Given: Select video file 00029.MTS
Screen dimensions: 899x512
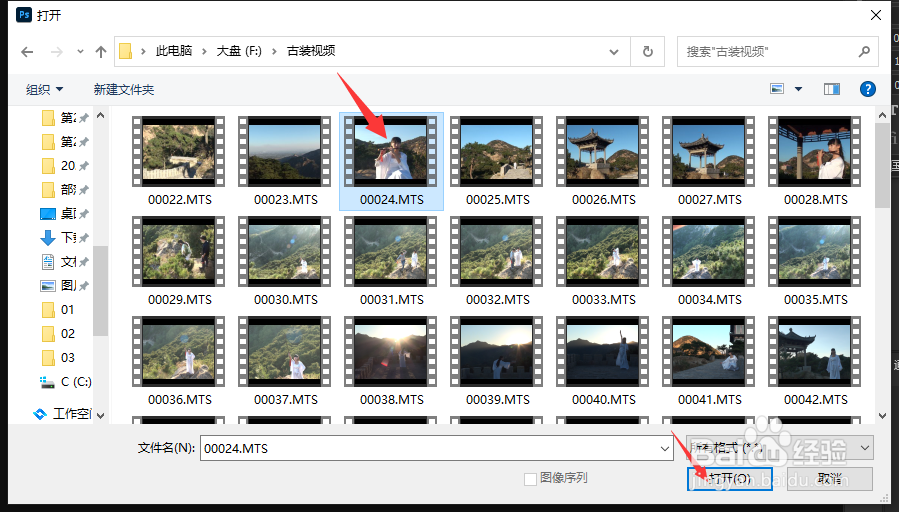Looking at the screenshot, I should (179, 261).
